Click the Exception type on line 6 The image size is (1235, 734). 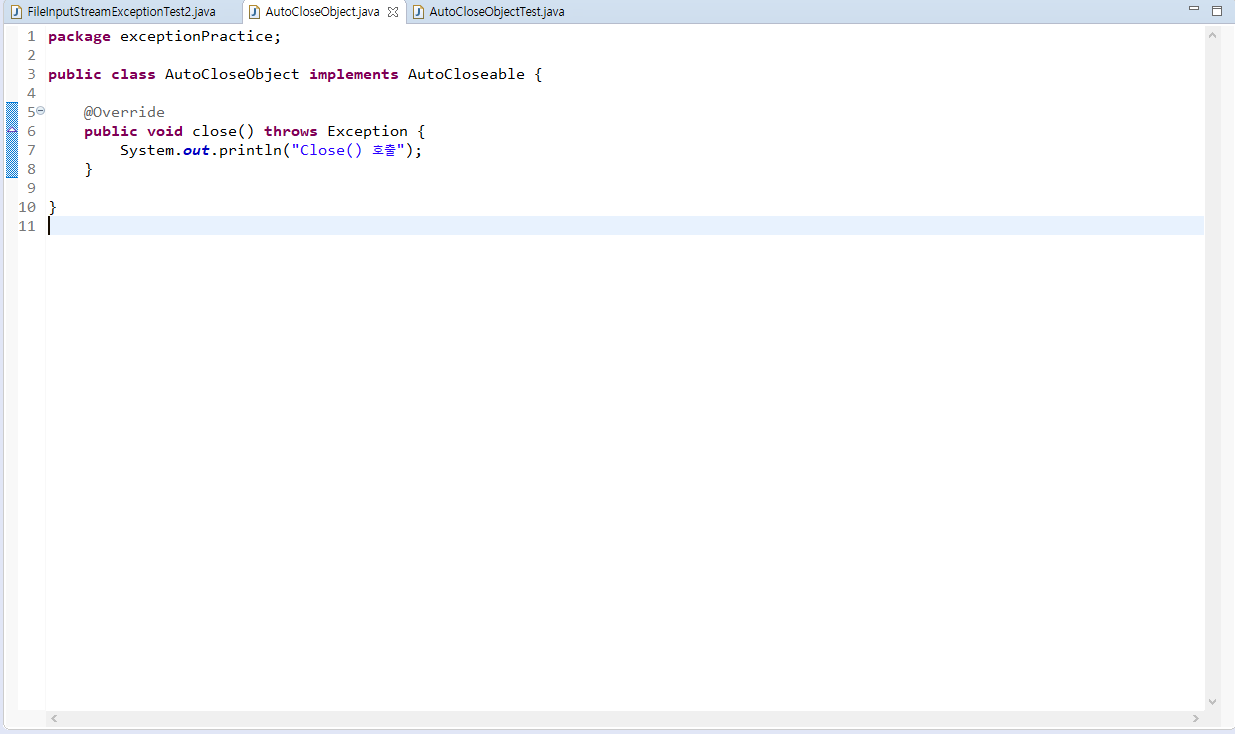point(367,131)
